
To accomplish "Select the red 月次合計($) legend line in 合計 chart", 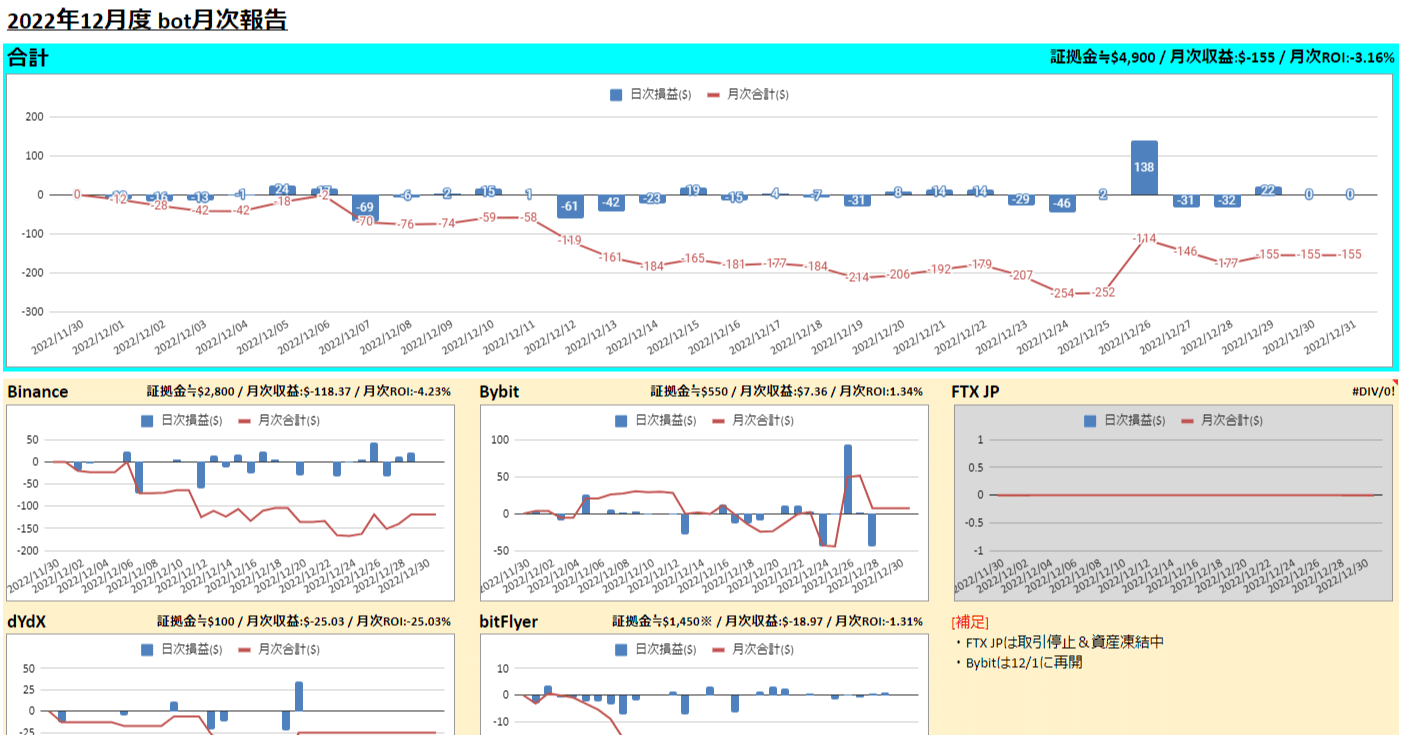I will tap(714, 95).
